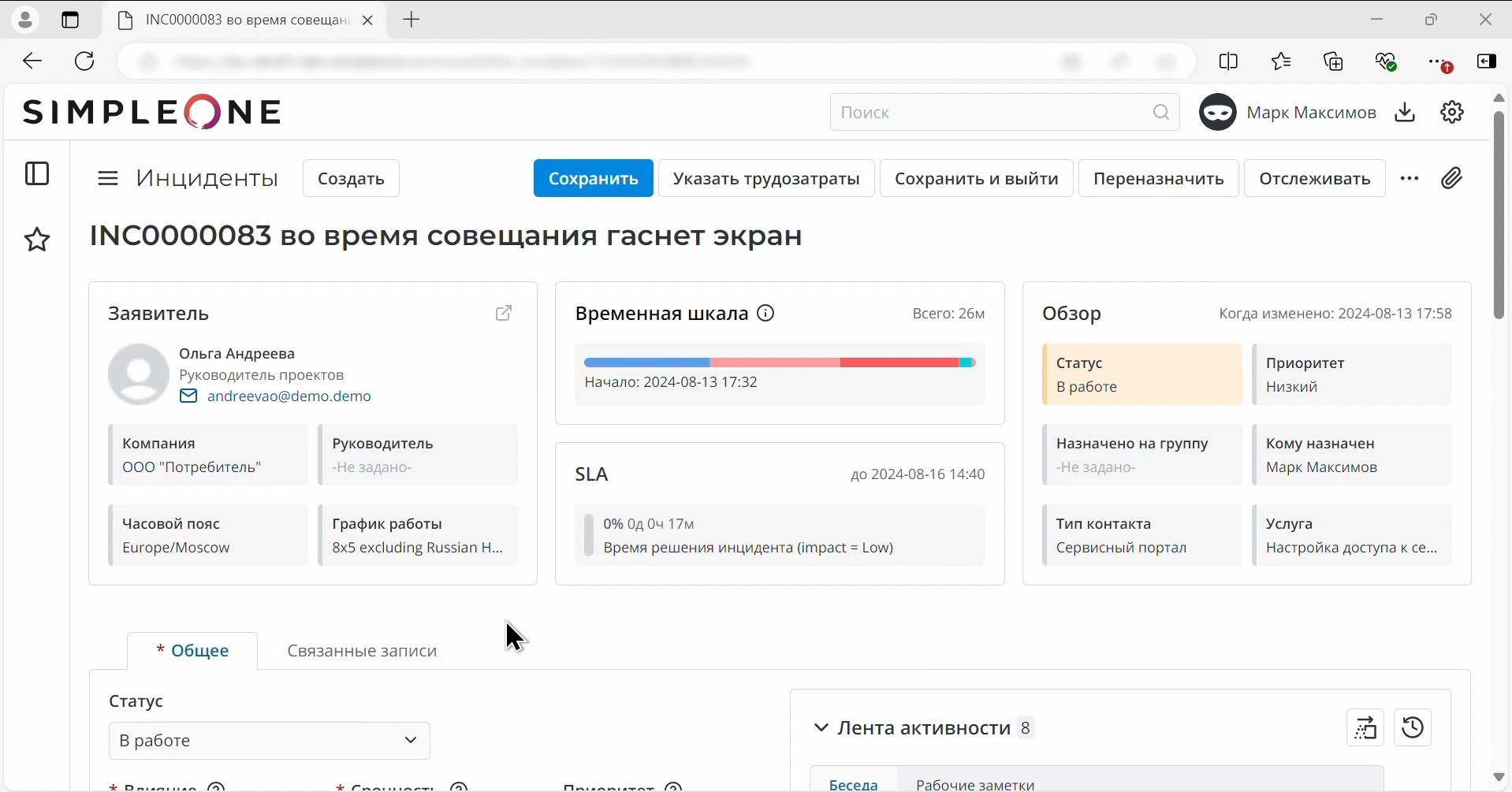1512x792 pixels.
Task: Toggle the sidebar panel icon
Action: (x=37, y=174)
